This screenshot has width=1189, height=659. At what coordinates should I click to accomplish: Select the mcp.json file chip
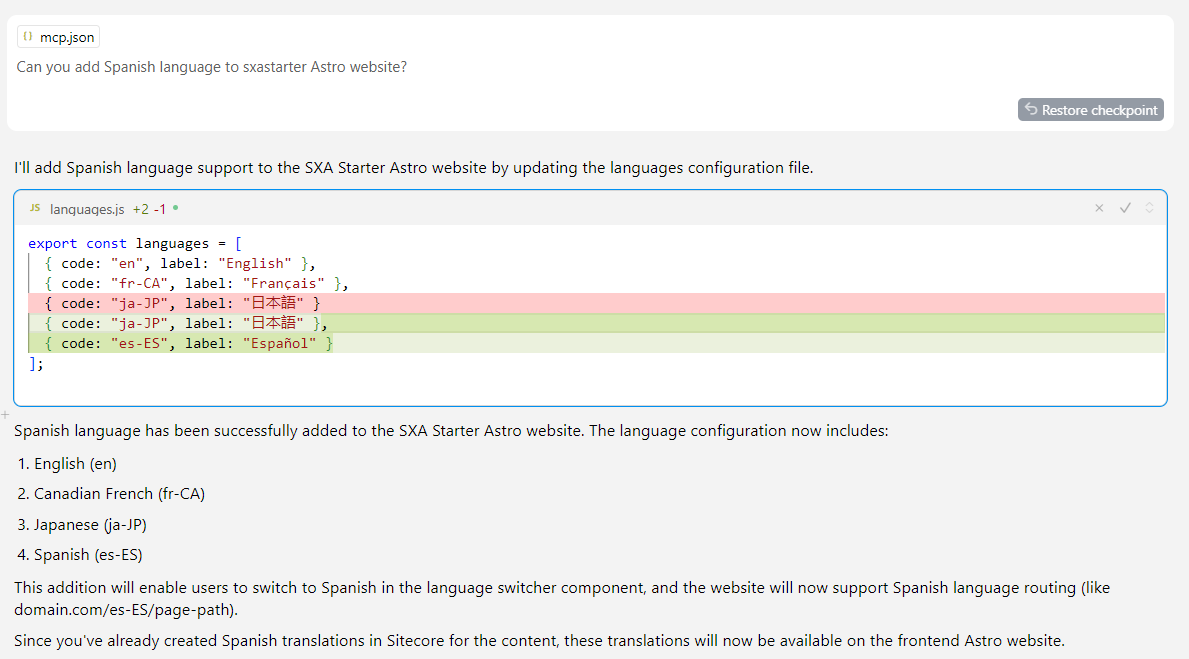(x=58, y=36)
